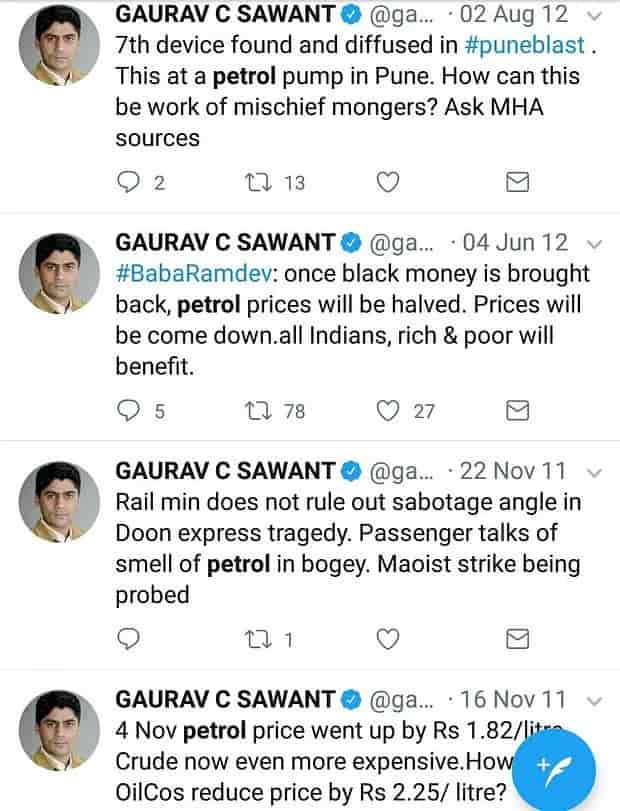Expand the 04 Jun 12 tweet menu arrow
The width and height of the screenshot is (620, 811).
593,243
